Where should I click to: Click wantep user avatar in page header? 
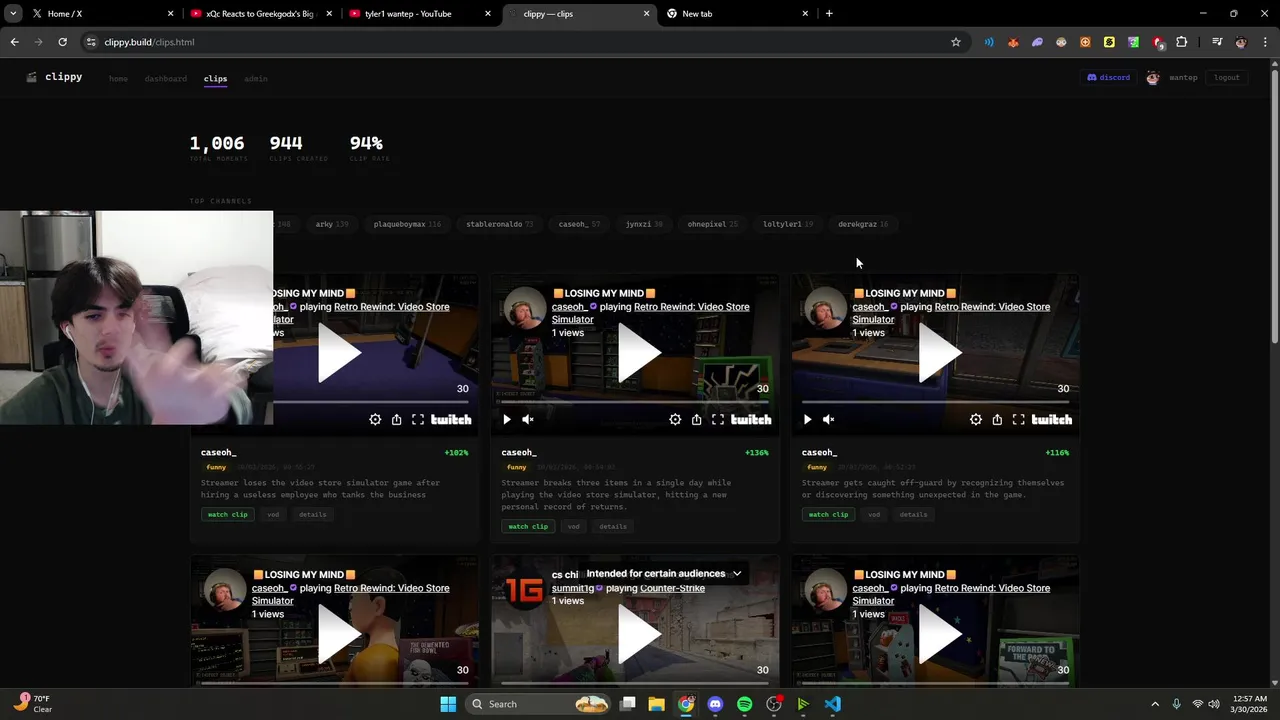1153,77
